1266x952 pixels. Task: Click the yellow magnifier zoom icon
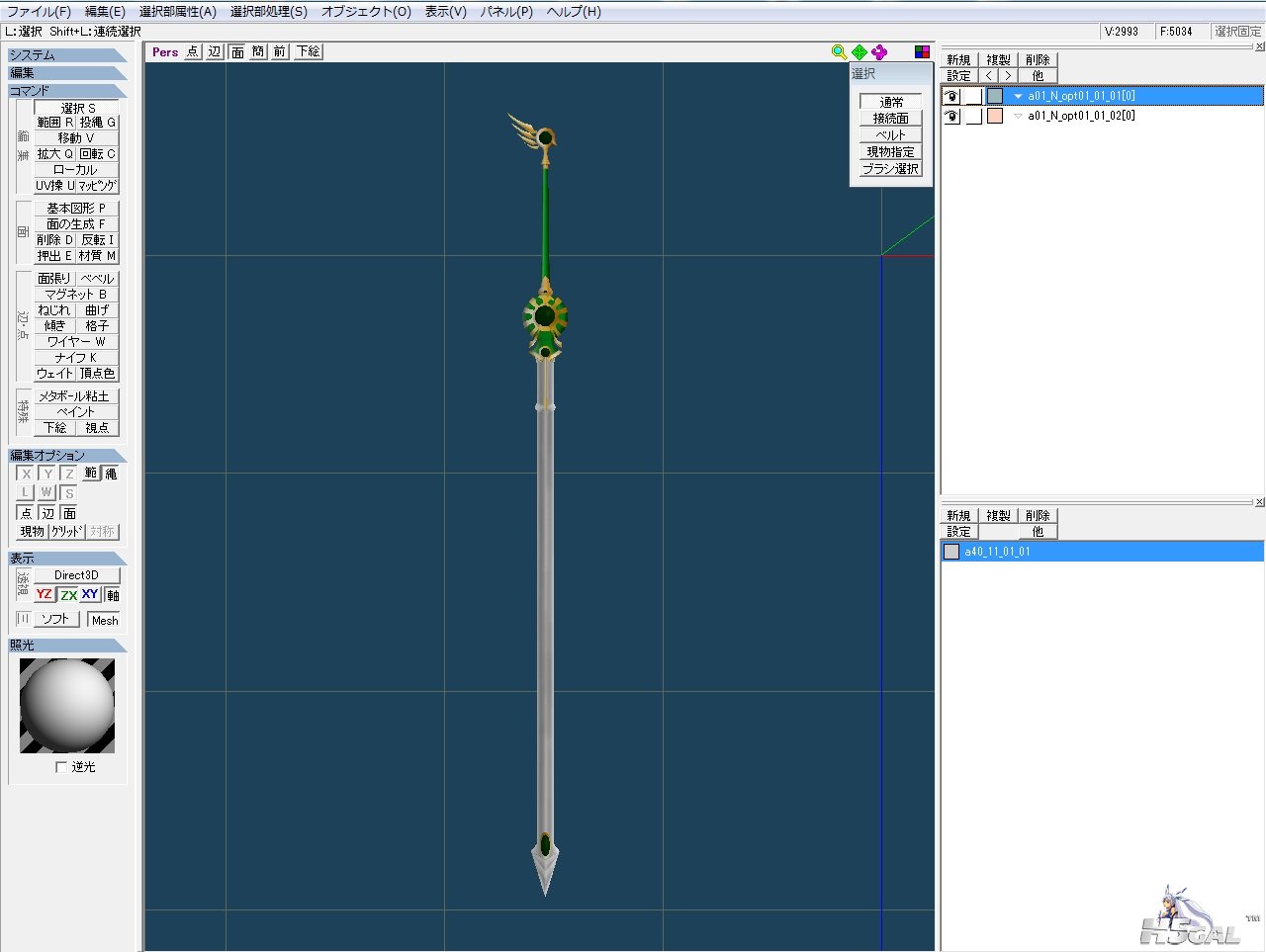(839, 51)
